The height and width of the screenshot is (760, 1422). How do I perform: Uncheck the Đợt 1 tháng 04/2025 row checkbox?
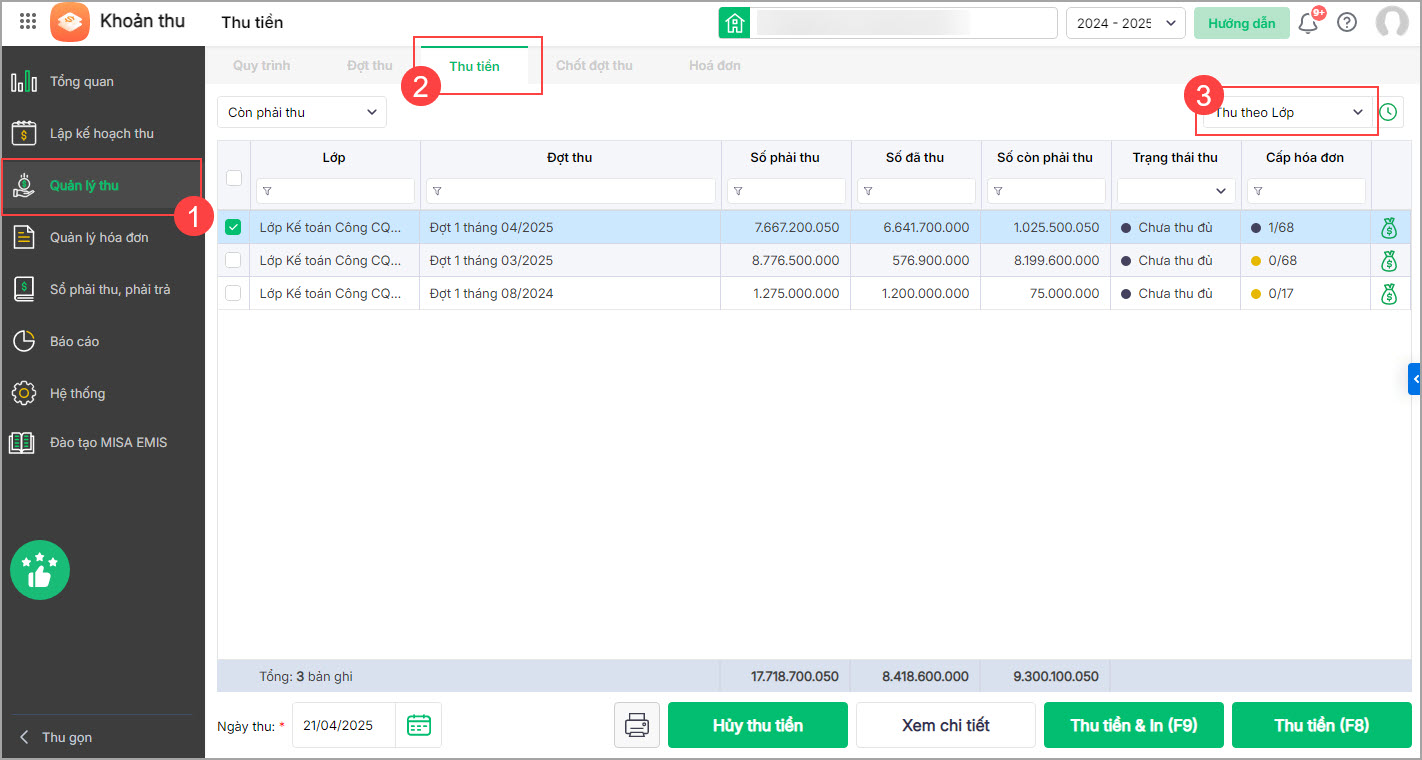click(x=233, y=227)
